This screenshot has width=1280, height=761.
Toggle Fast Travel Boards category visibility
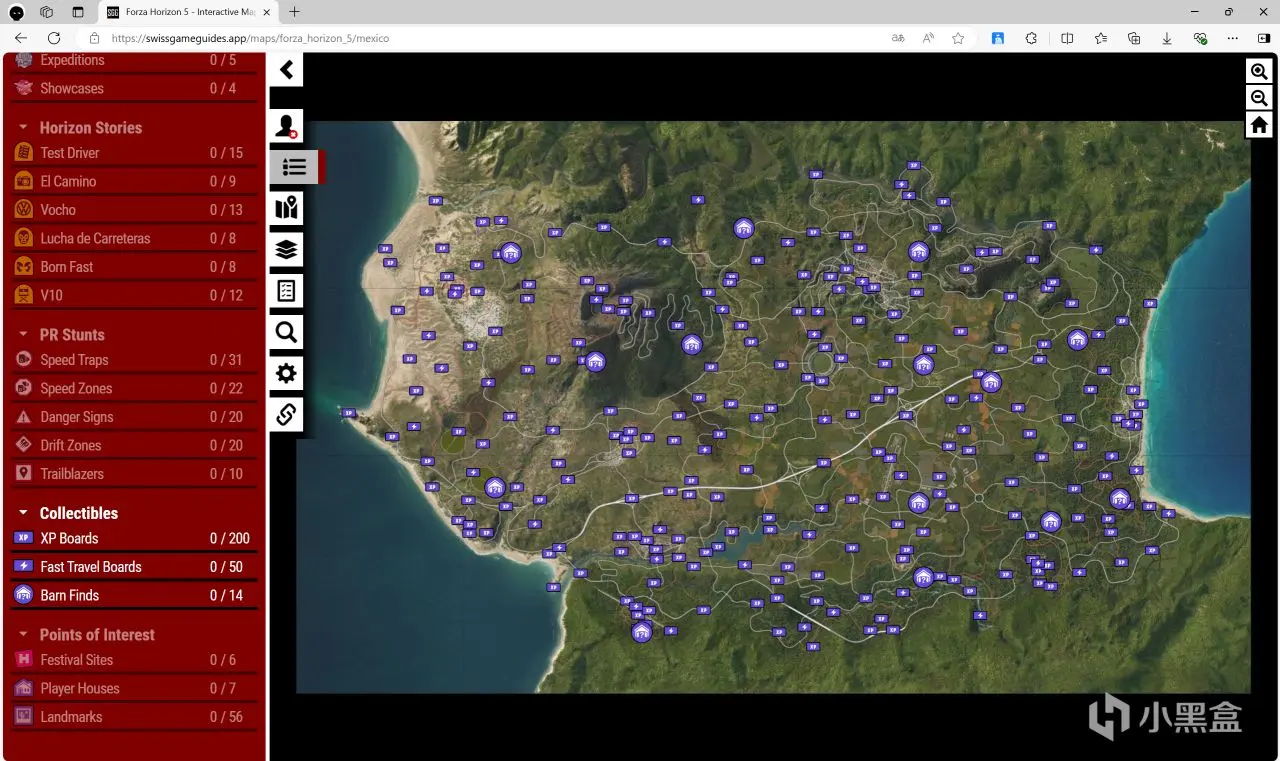pyautogui.click(x=134, y=567)
